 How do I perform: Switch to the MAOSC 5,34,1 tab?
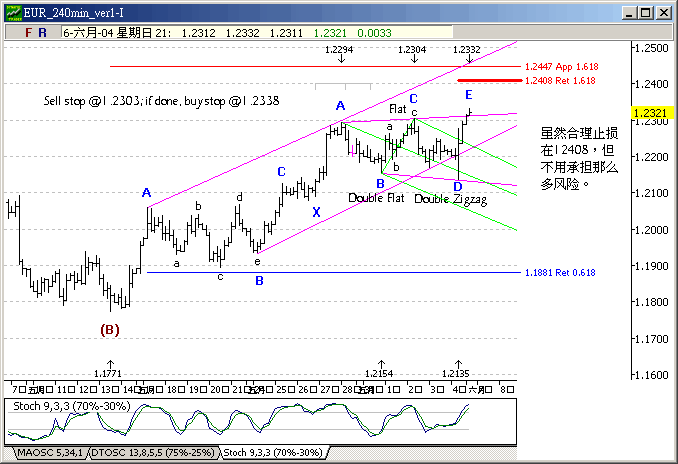point(50,453)
